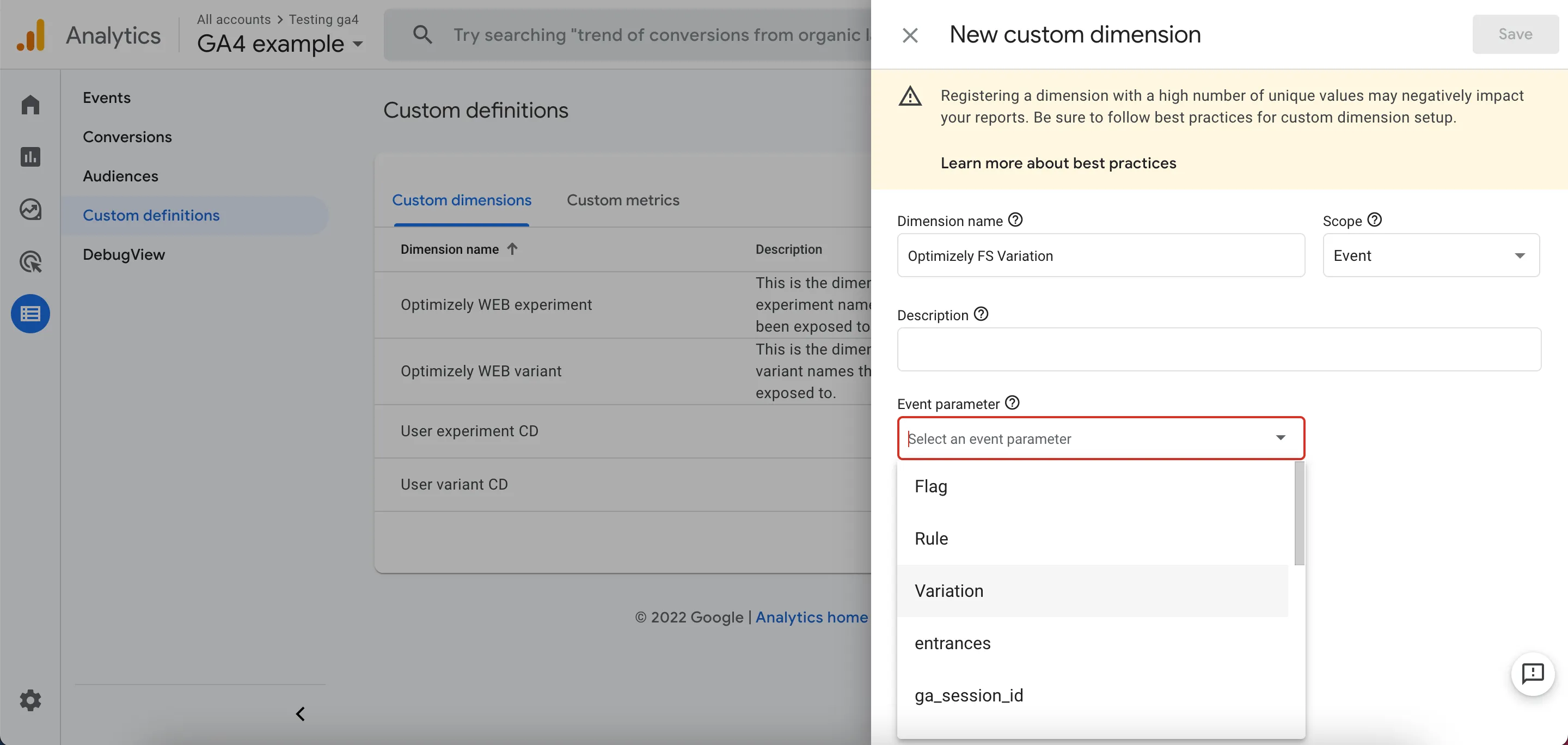Open the Admin gear icon

tap(30, 700)
